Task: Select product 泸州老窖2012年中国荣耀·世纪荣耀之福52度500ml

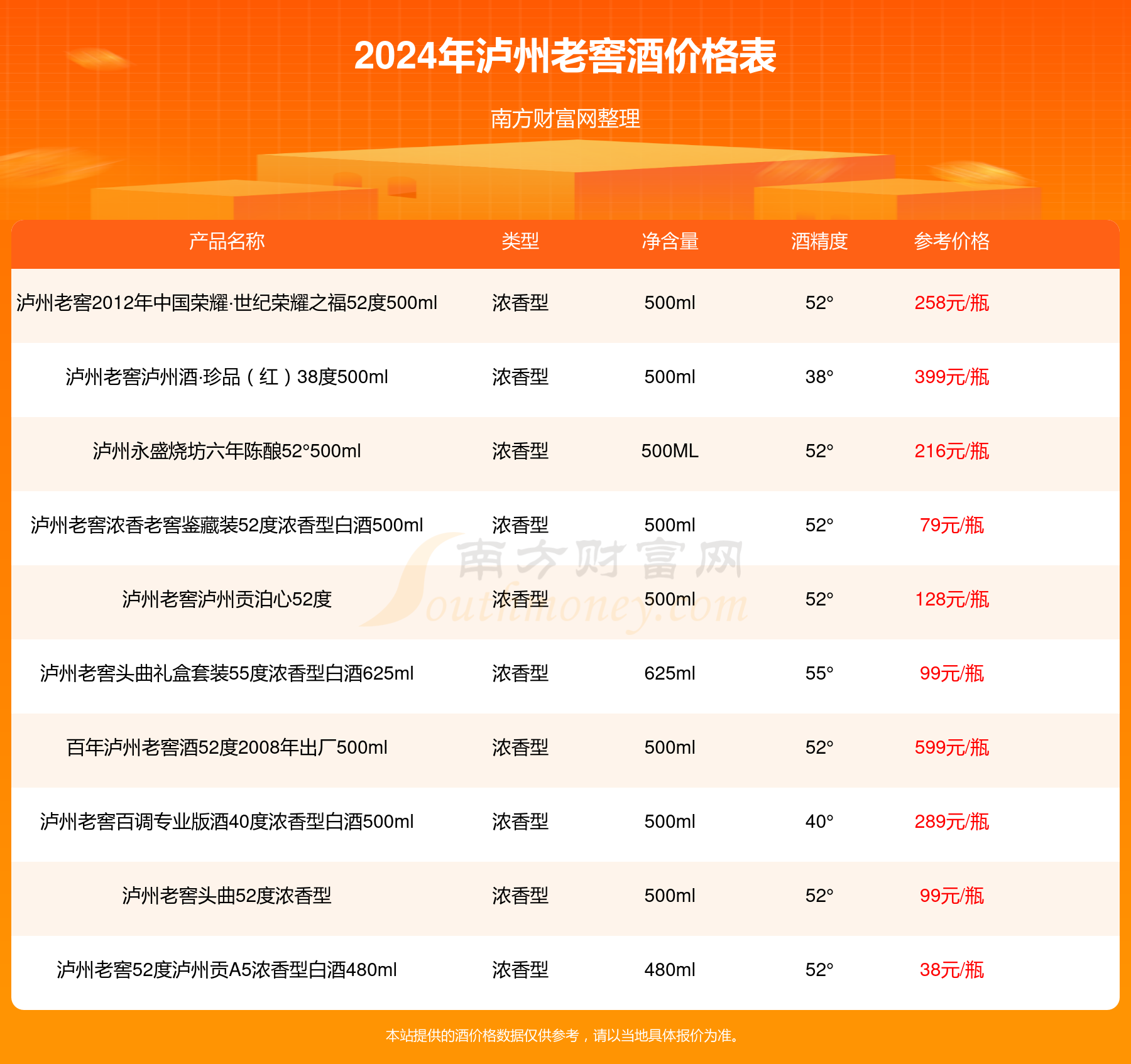Action: click(227, 303)
